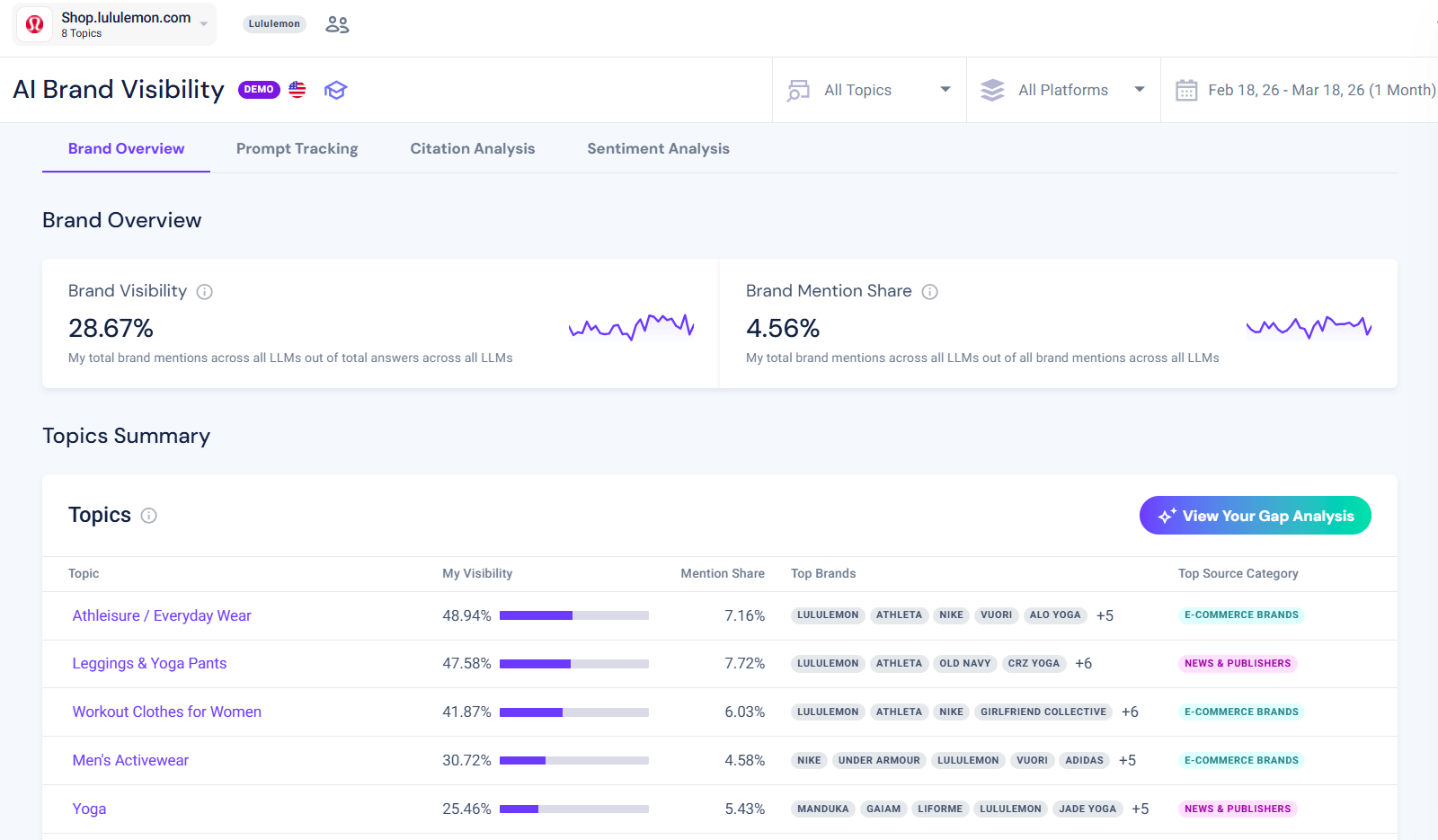Click the US flag country icon
This screenshot has width=1438, height=840.
pos(297,90)
